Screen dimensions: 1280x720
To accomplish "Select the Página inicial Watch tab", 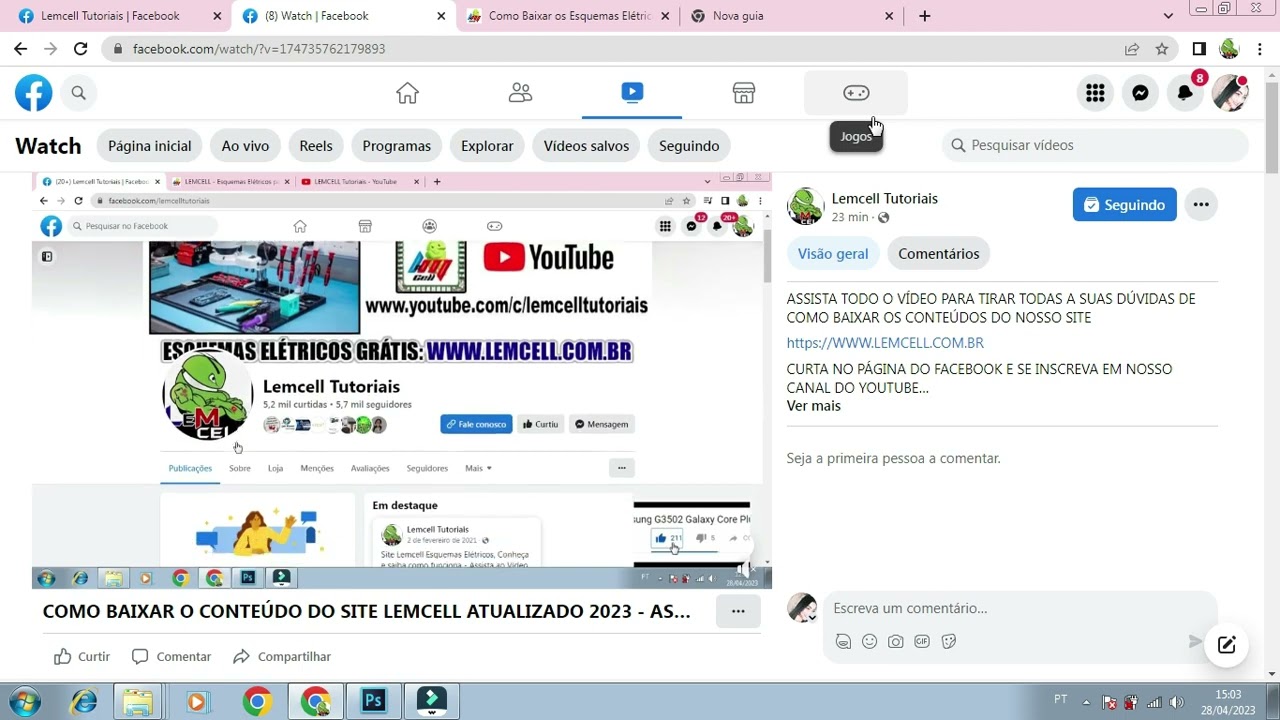I will pos(149,146).
